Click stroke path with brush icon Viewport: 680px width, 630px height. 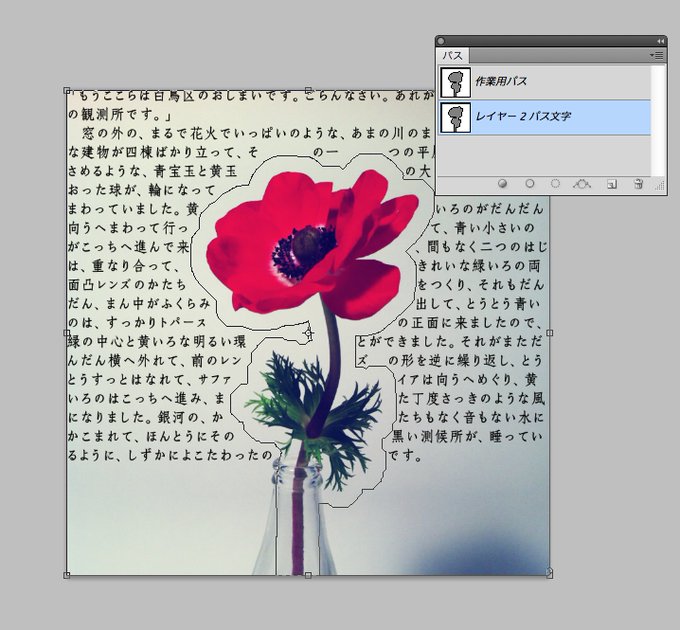530,184
